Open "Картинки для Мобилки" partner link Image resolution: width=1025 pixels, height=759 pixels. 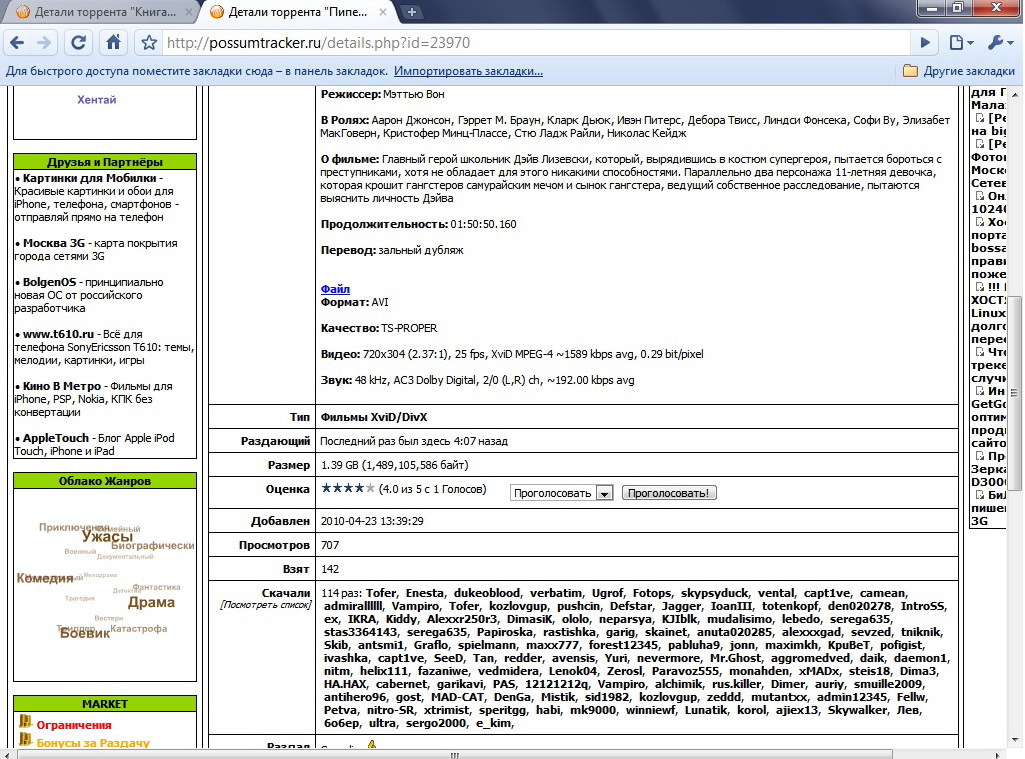point(90,178)
